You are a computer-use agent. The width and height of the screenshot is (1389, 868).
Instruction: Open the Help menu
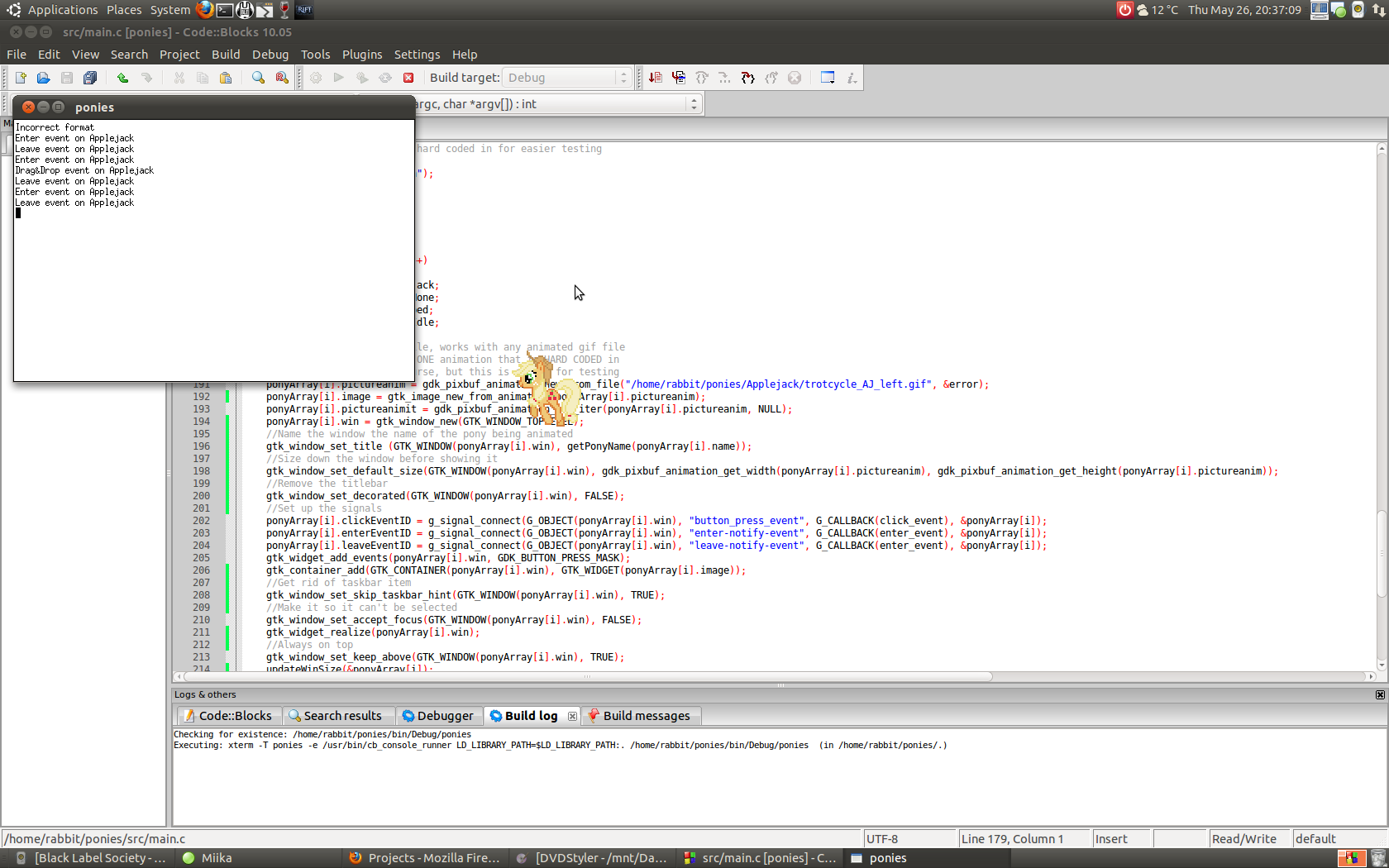click(x=465, y=55)
